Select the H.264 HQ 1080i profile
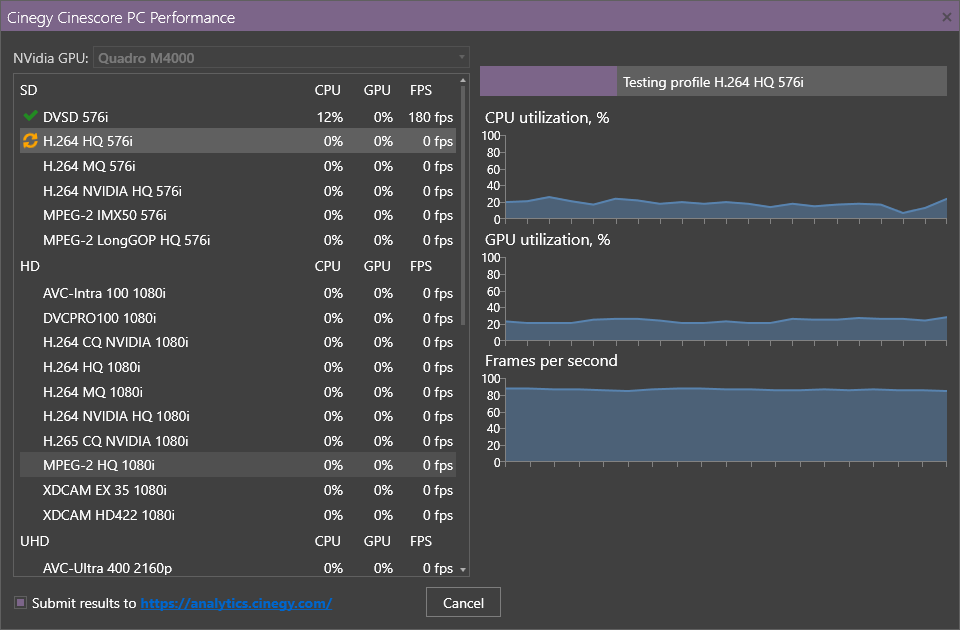The image size is (960, 630). [238, 367]
